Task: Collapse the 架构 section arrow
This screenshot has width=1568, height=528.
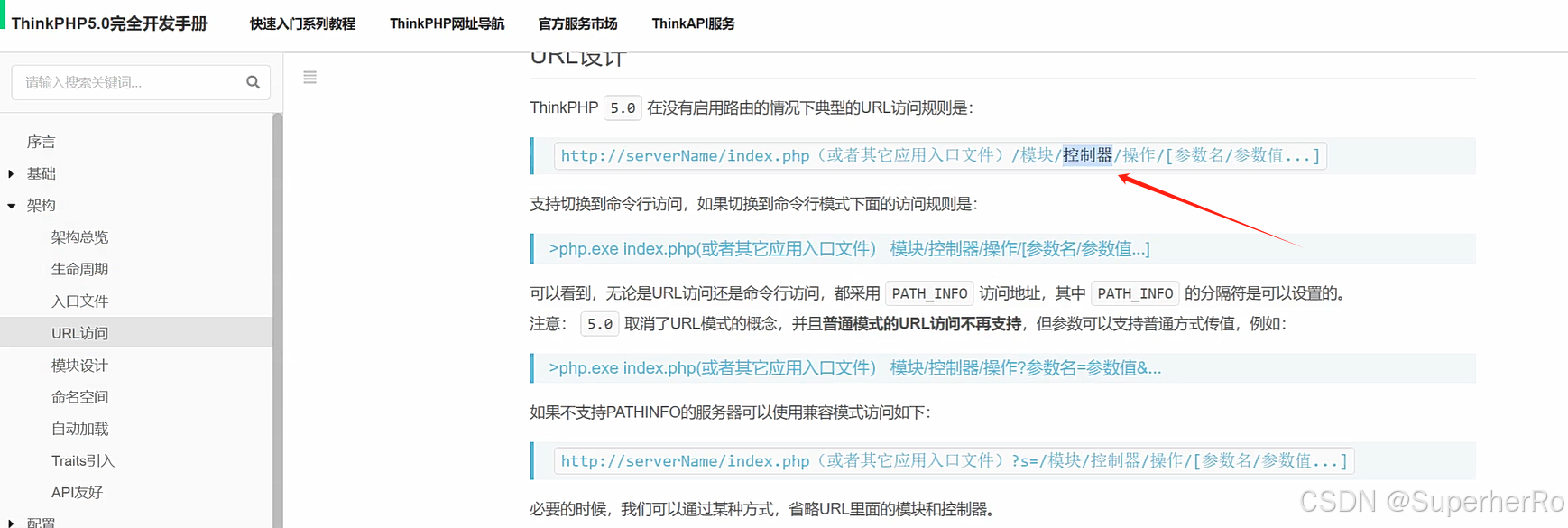Action: [11, 206]
